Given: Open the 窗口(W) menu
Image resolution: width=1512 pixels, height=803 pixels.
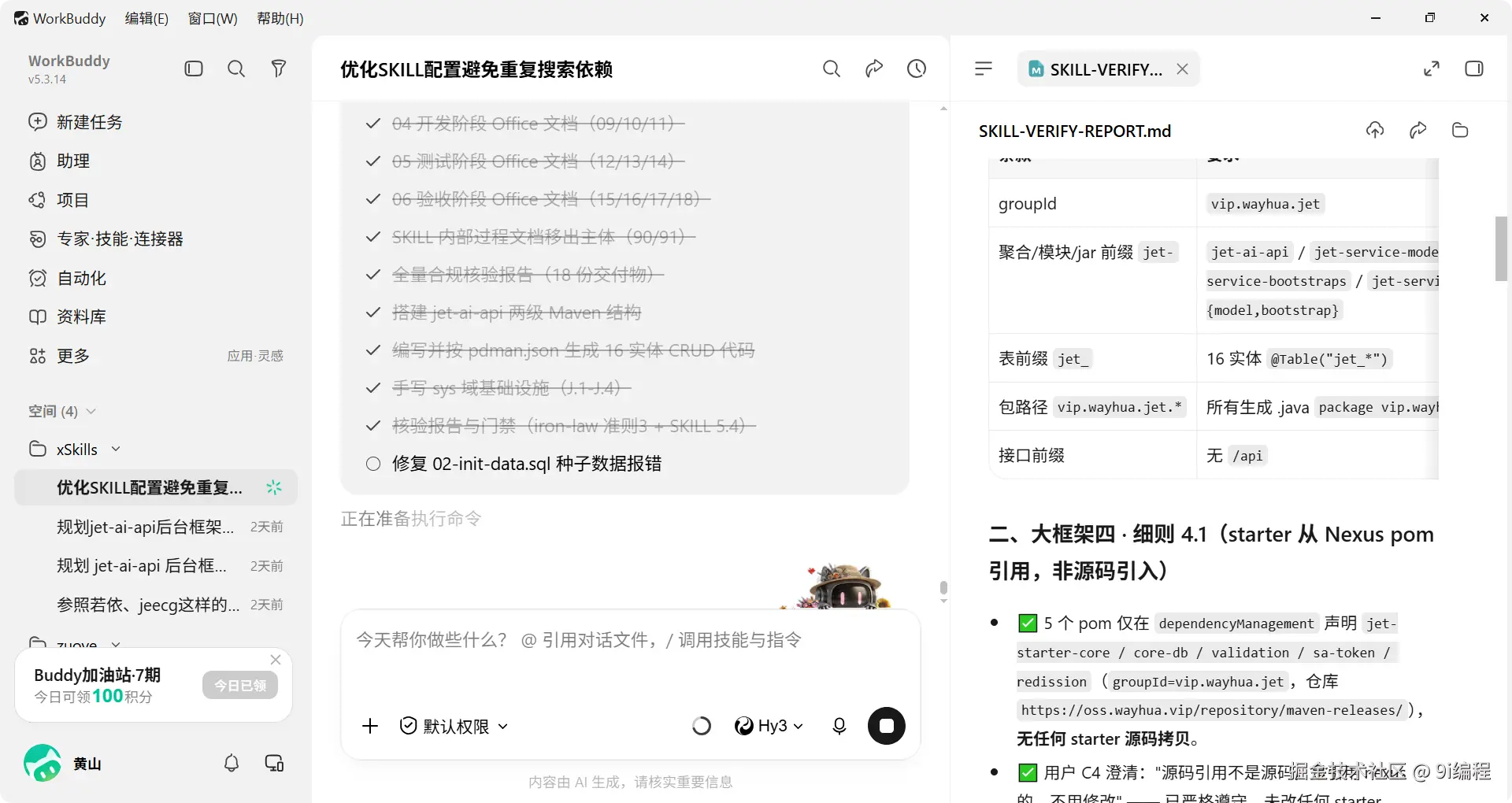Looking at the screenshot, I should (x=213, y=18).
